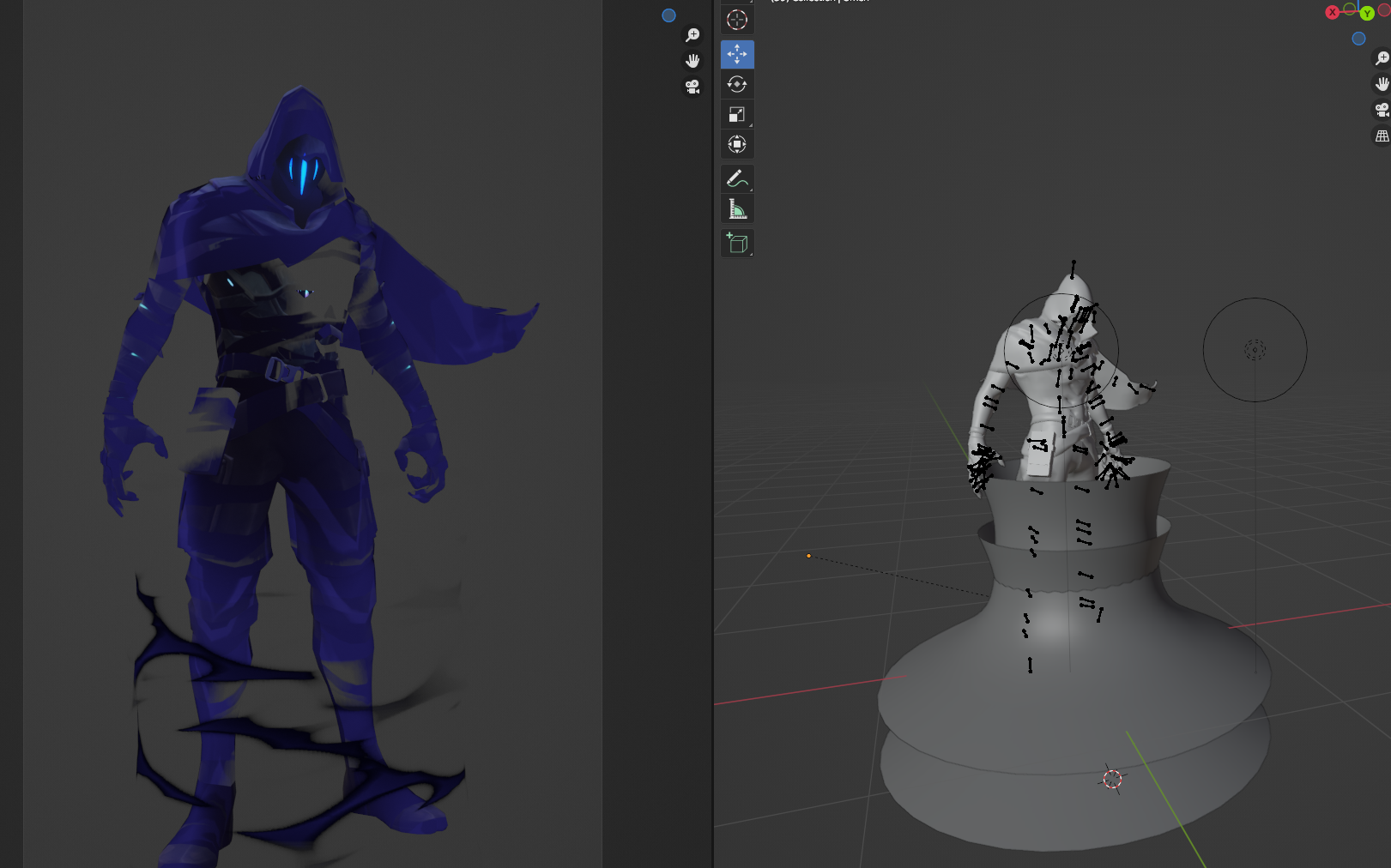Click blue axis circle in left viewport

coord(668,15)
